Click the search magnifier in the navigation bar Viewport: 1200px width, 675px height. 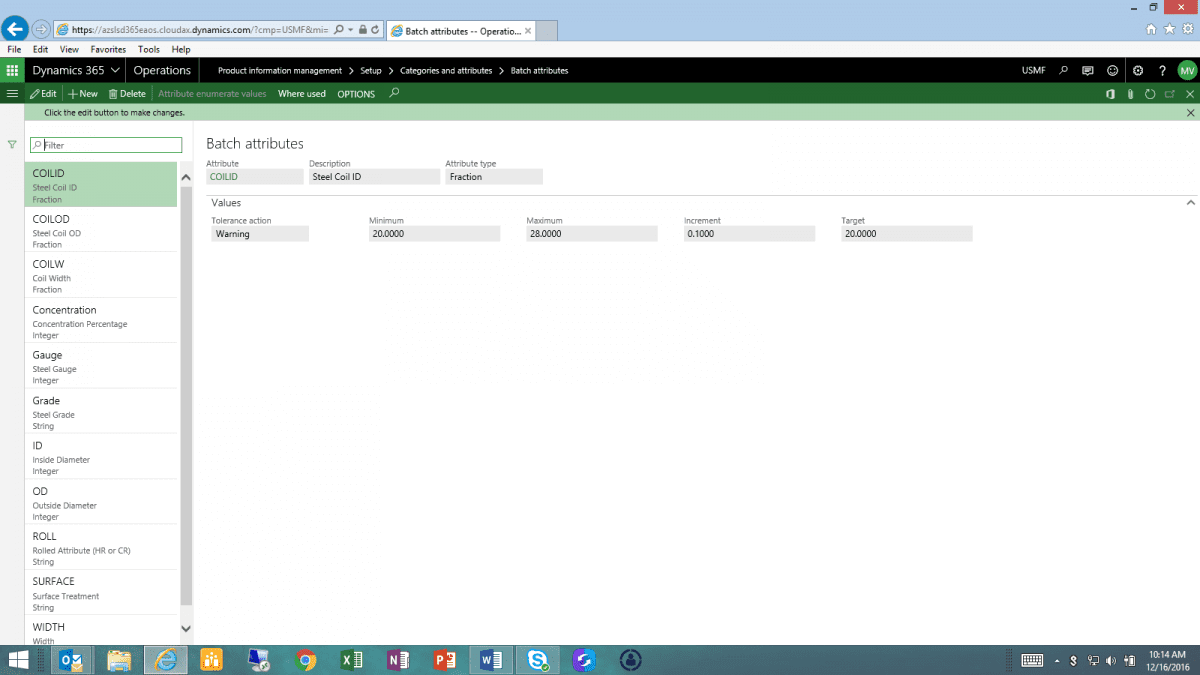(1063, 70)
